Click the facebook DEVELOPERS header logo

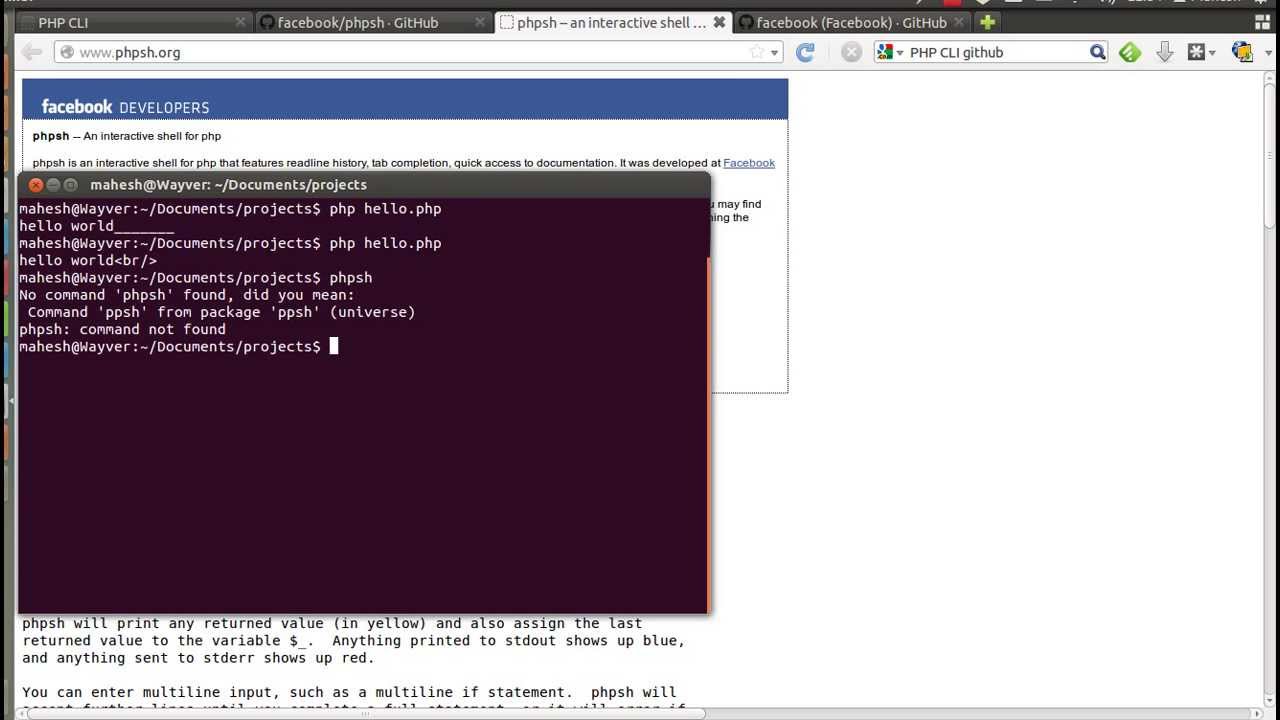(125, 107)
